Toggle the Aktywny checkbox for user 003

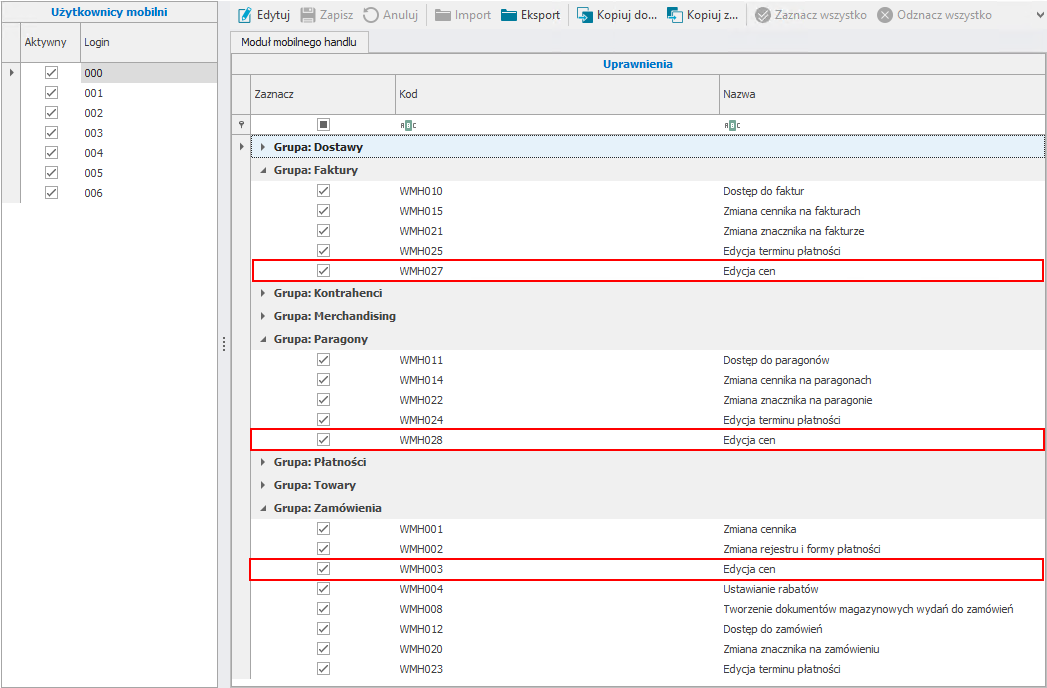52,133
